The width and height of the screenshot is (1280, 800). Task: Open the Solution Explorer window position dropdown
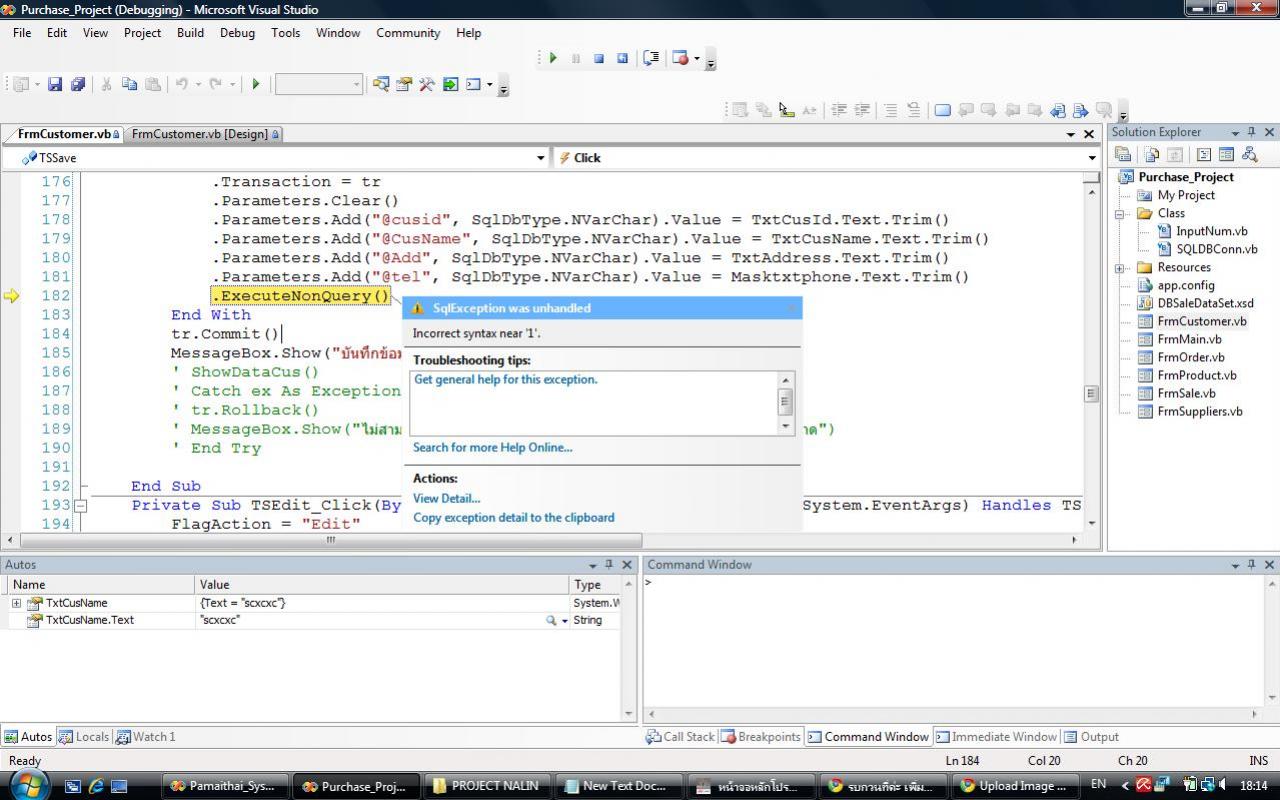pyautogui.click(x=1235, y=132)
